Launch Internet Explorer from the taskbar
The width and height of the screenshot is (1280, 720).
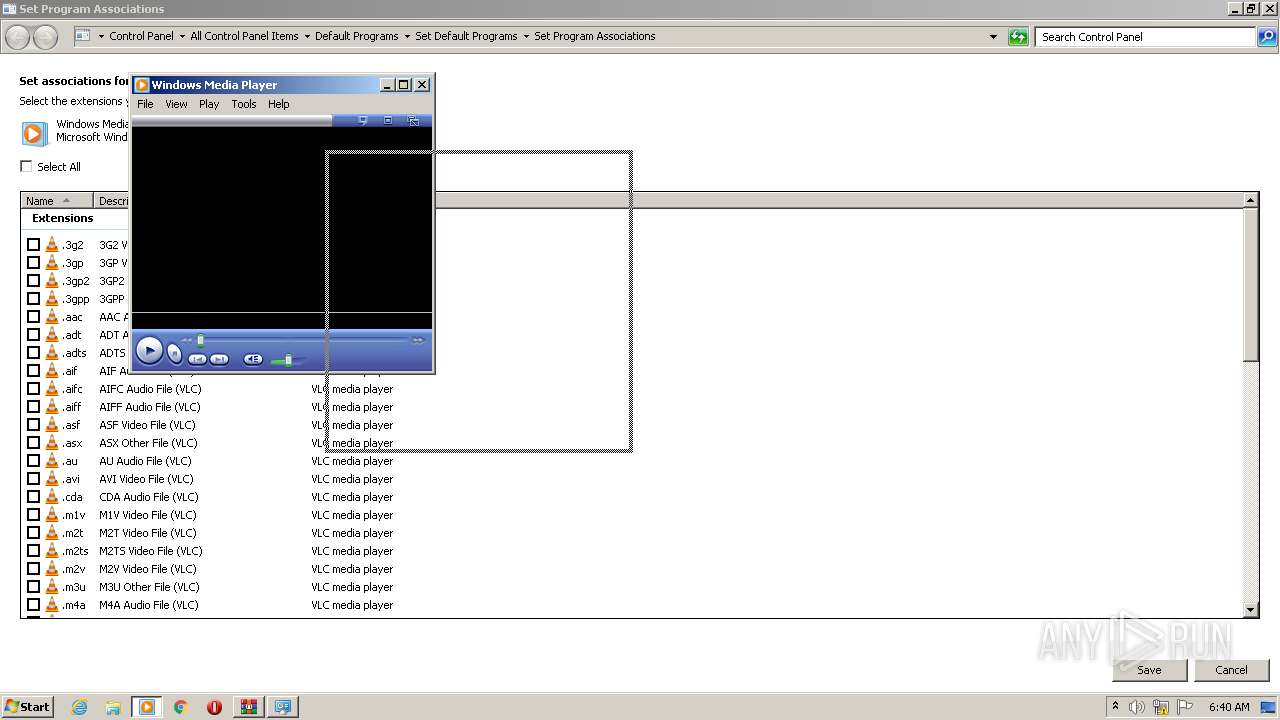[79, 707]
